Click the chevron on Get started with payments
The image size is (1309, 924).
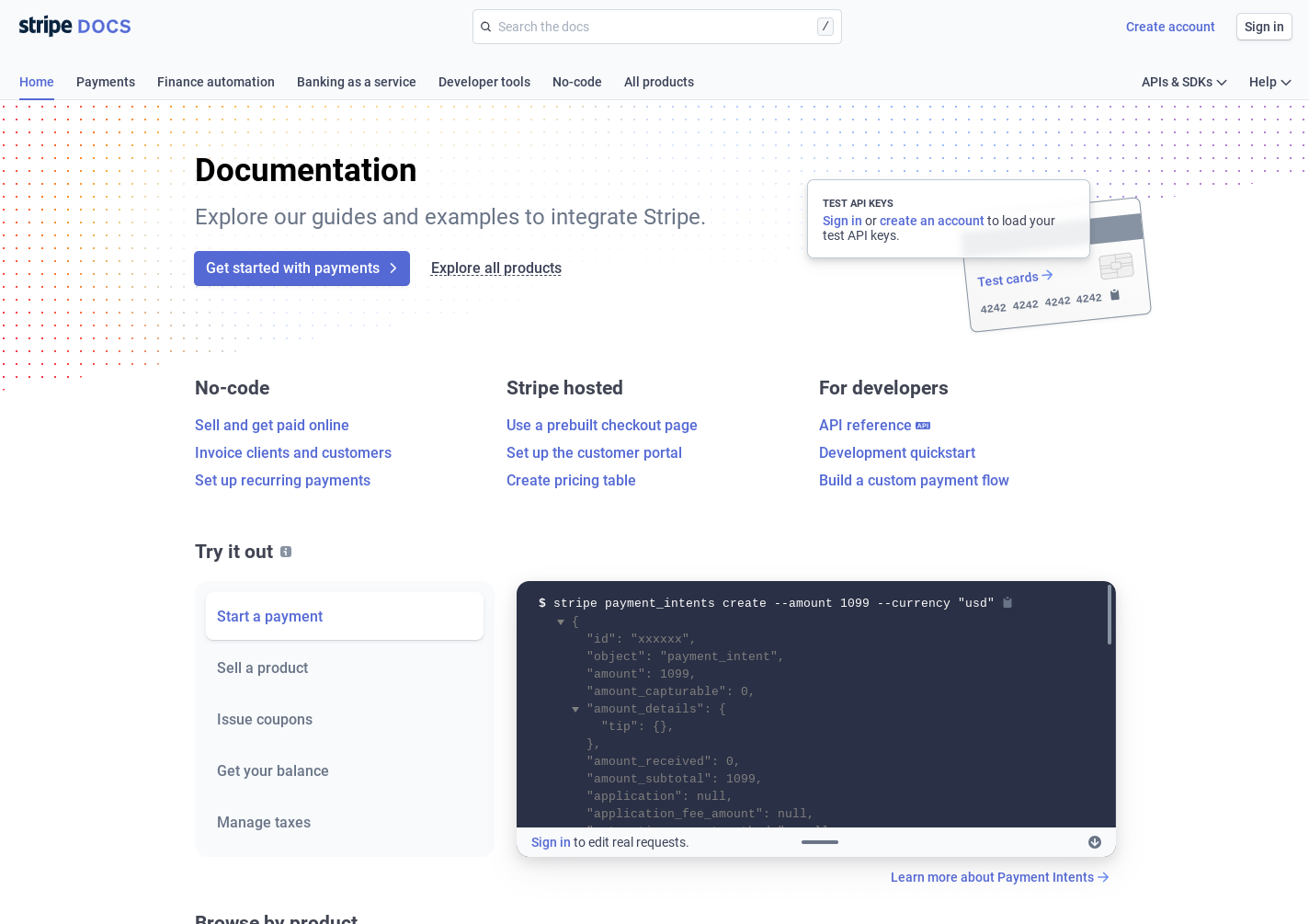(393, 268)
